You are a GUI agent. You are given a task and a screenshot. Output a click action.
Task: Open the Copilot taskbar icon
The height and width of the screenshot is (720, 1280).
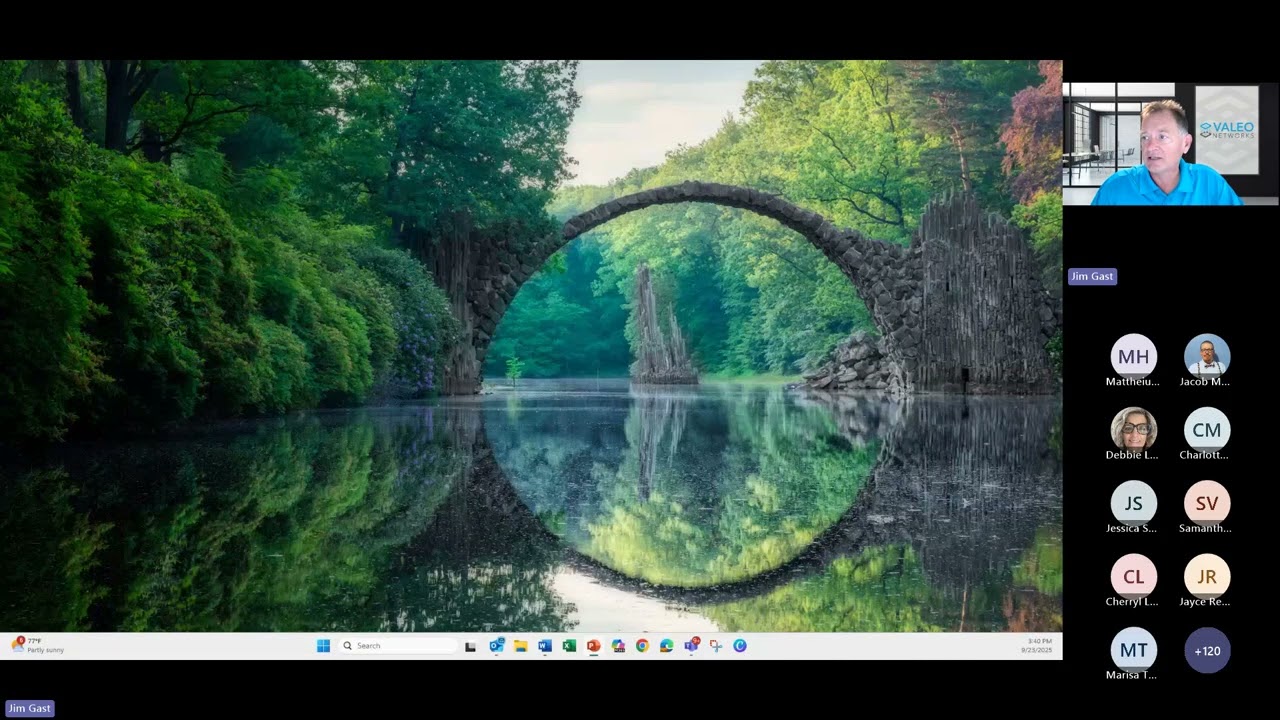coord(618,646)
